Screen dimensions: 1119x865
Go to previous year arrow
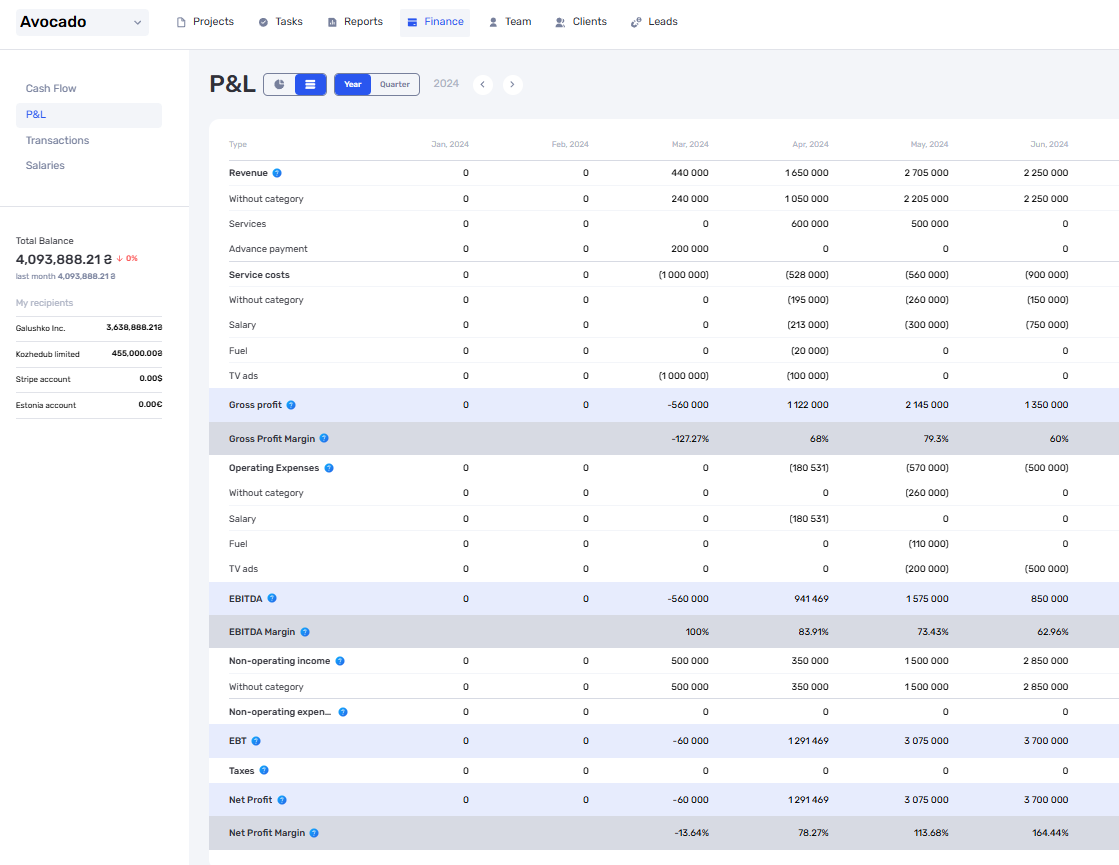click(x=482, y=84)
